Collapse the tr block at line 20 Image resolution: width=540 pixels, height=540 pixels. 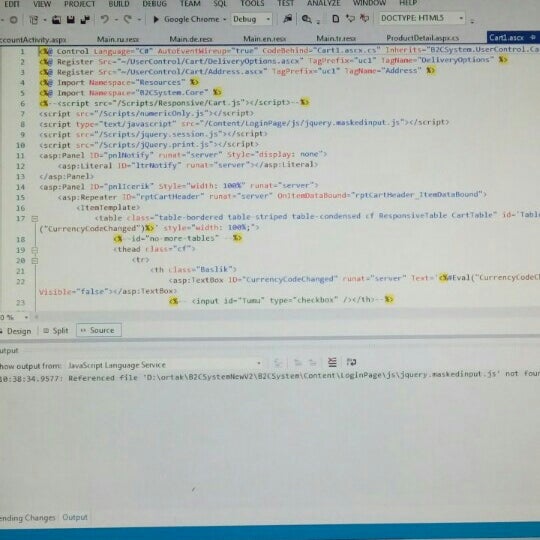[34, 261]
